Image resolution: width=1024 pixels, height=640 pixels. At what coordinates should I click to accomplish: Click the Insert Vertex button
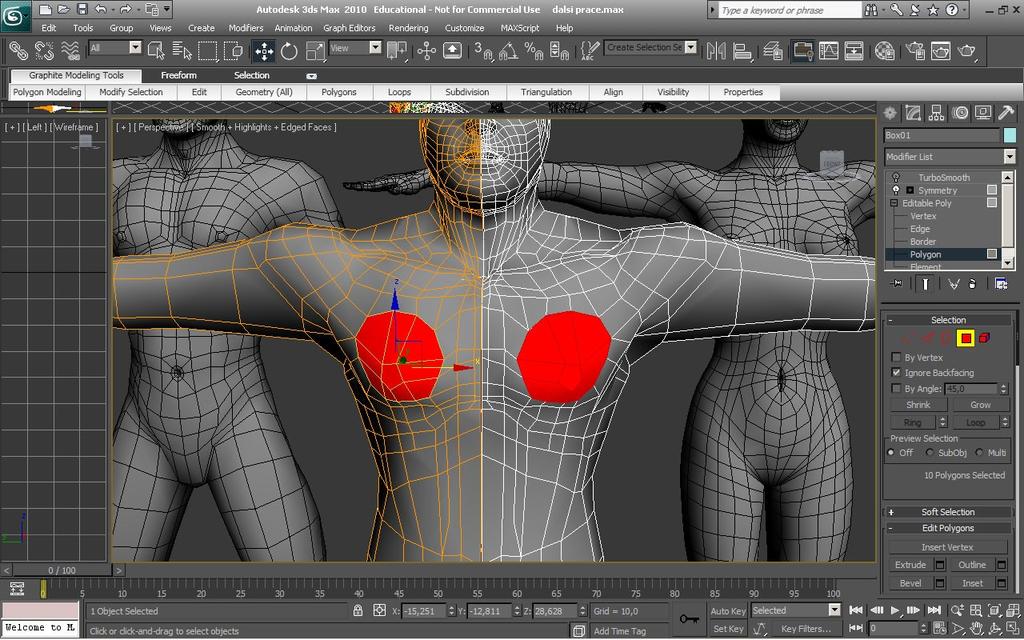(x=947, y=547)
